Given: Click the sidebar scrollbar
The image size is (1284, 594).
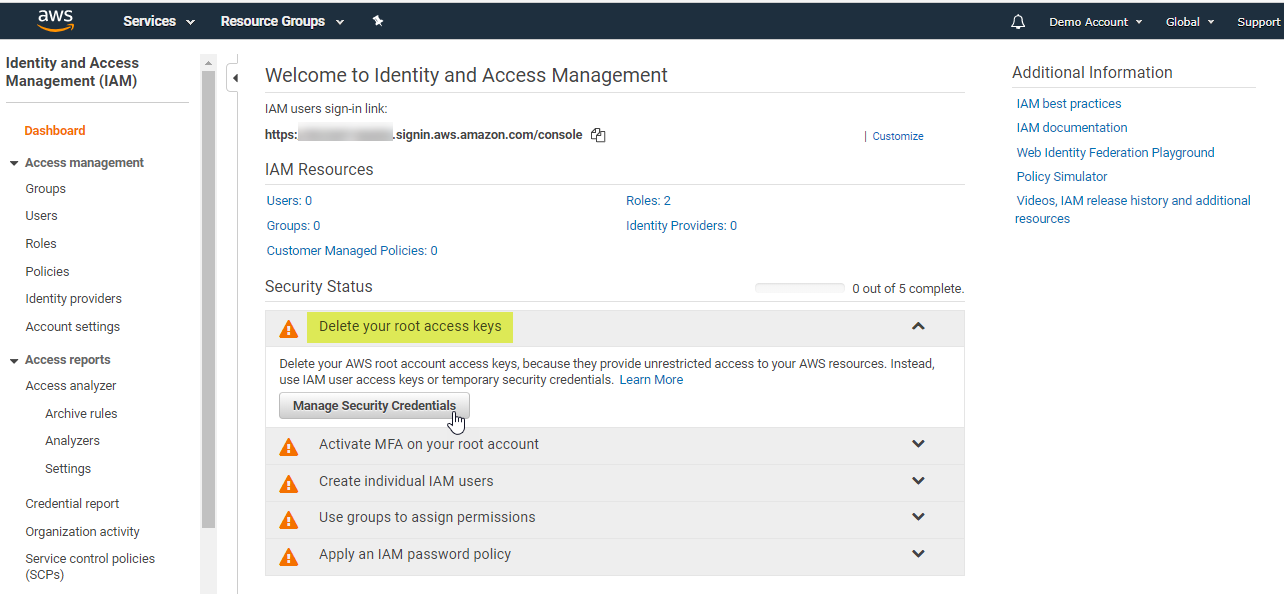Looking at the screenshot, I should [209, 300].
